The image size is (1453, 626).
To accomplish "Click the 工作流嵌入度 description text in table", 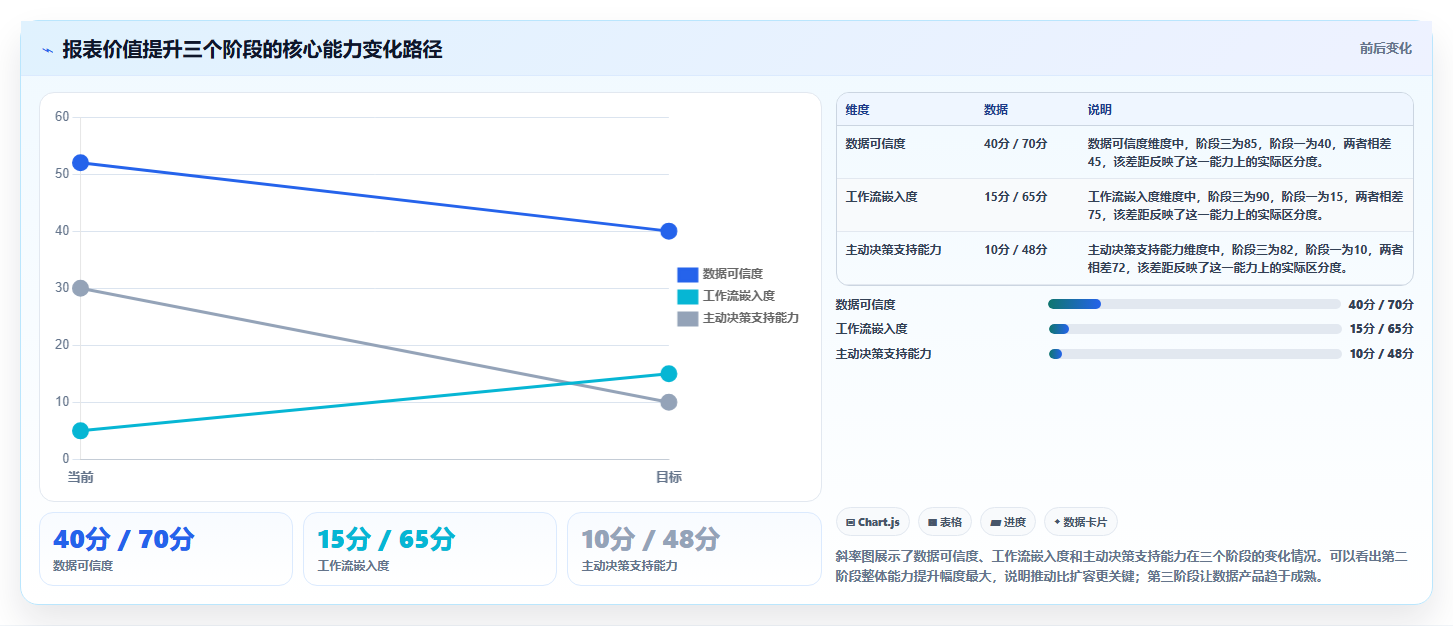I will 1245,205.
